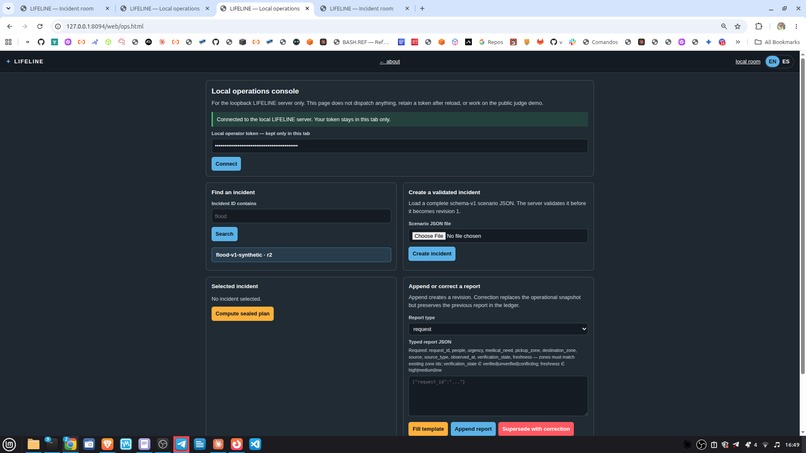Open the Comandos bookmark

point(600,42)
